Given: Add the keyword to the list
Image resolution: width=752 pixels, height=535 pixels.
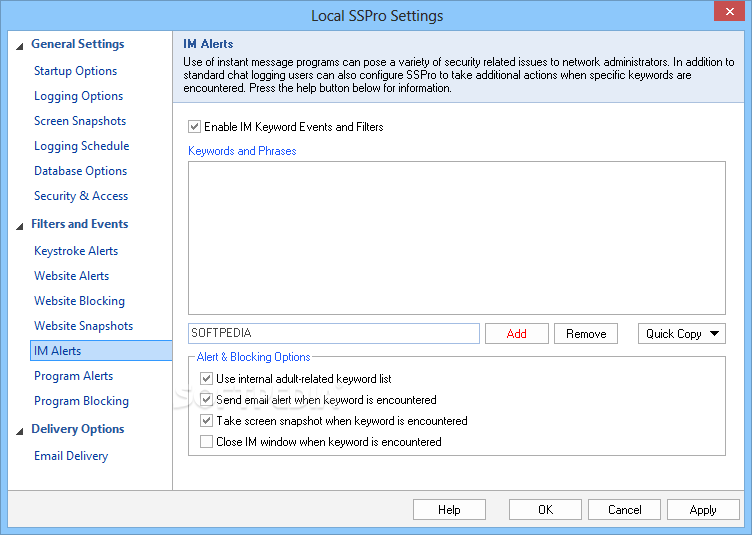Looking at the screenshot, I should point(517,334).
